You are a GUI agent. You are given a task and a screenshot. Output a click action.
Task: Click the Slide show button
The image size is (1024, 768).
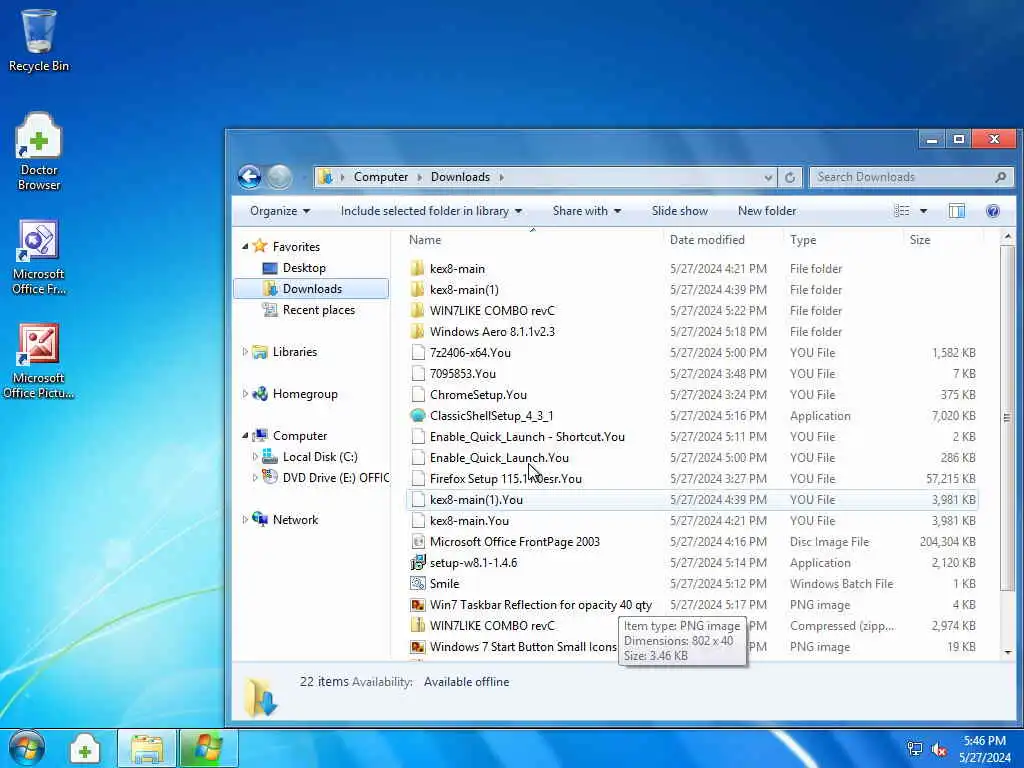tap(679, 211)
